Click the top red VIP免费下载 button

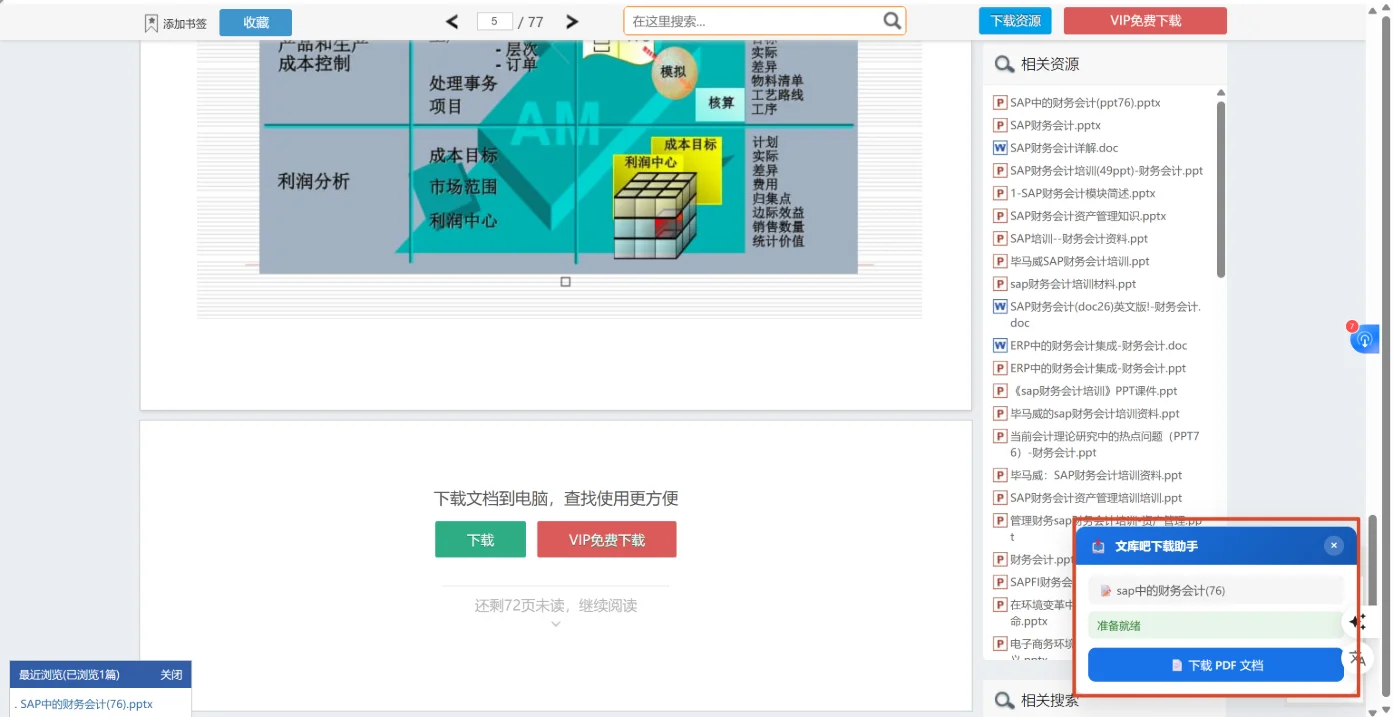[x=1145, y=21]
